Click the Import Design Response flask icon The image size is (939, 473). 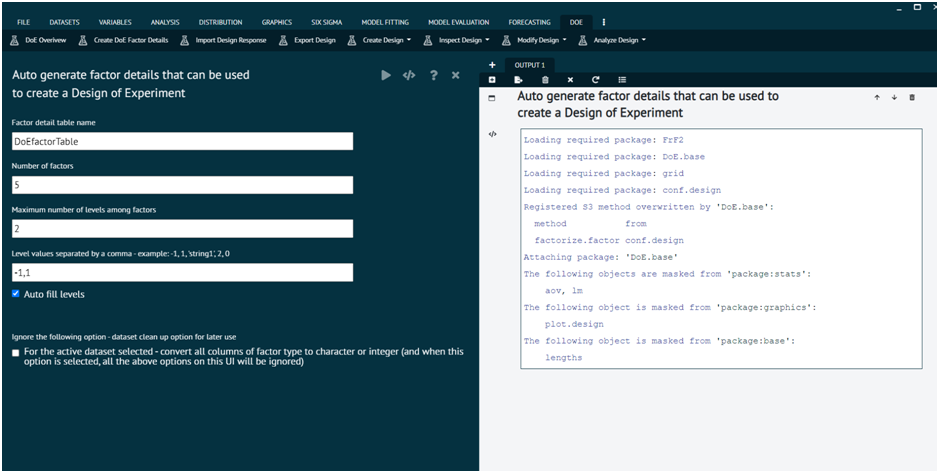(x=184, y=41)
